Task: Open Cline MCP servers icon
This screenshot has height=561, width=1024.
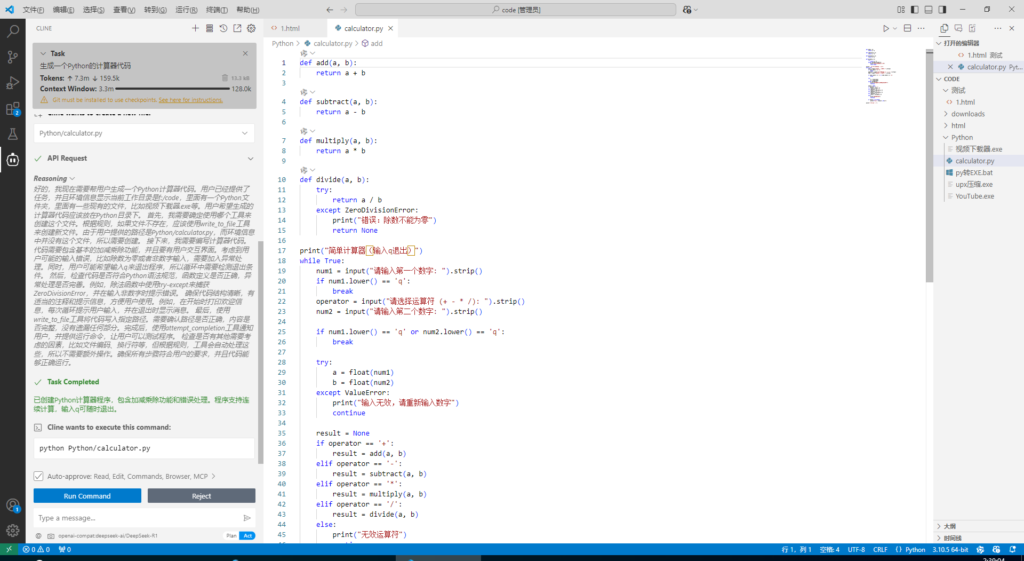Action: (x=209, y=28)
